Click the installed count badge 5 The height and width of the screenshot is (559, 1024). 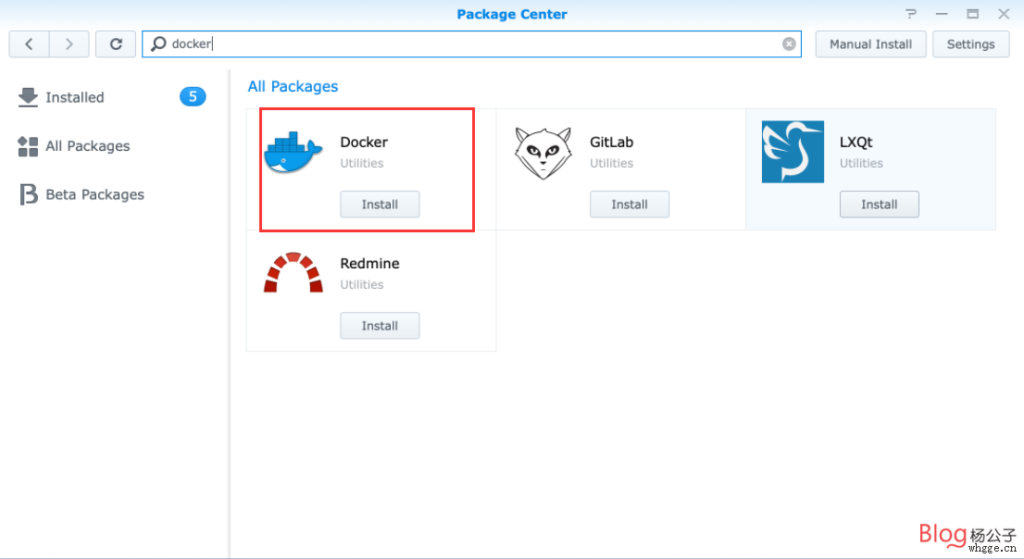click(193, 97)
